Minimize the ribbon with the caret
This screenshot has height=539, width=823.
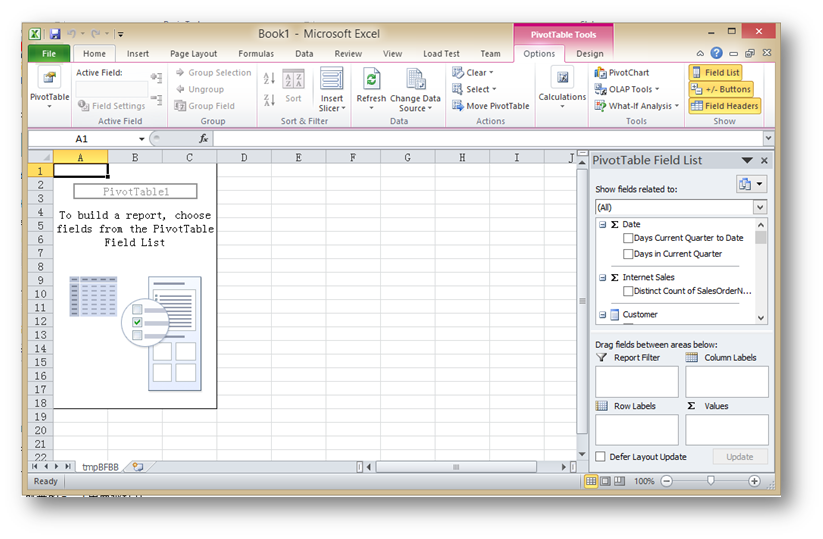pos(700,54)
